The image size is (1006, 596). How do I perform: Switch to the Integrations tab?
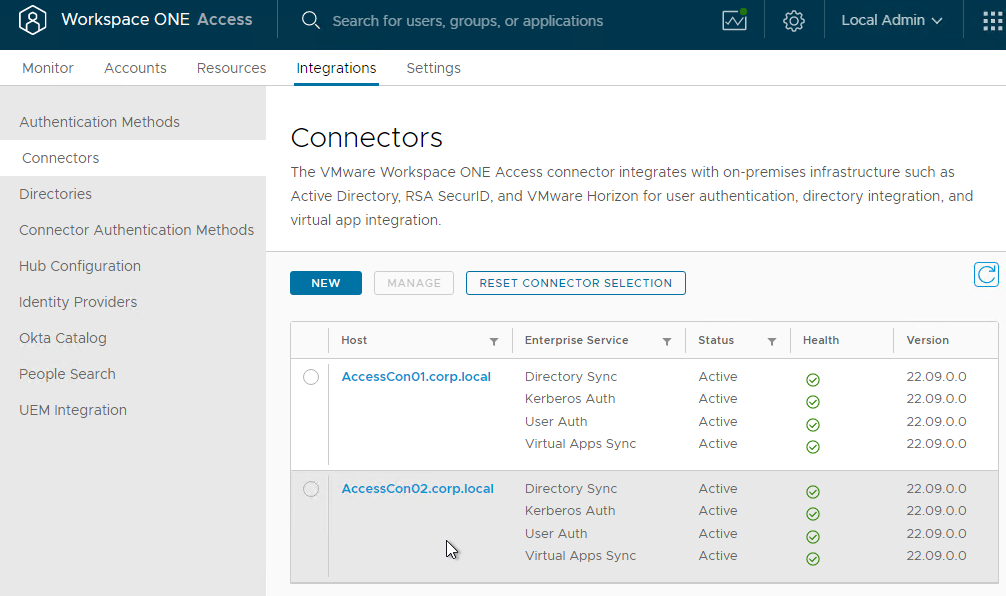(x=336, y=68)
